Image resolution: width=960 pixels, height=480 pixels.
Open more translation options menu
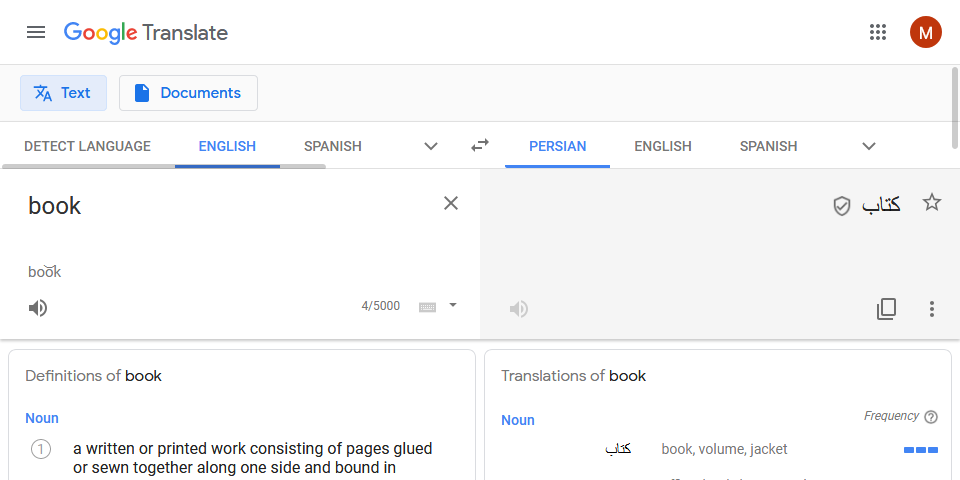point(931,309)
